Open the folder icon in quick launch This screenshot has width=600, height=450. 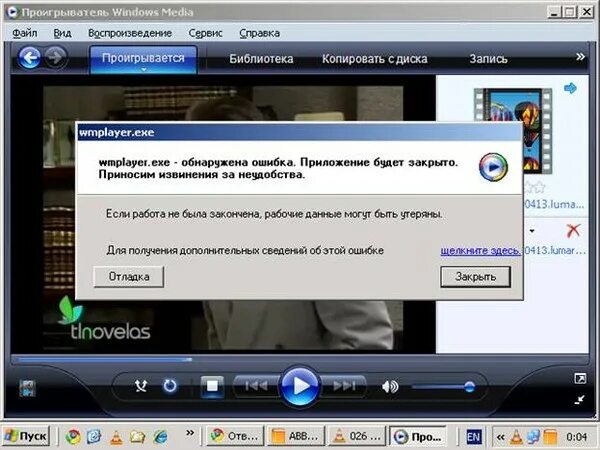point(138,437)
